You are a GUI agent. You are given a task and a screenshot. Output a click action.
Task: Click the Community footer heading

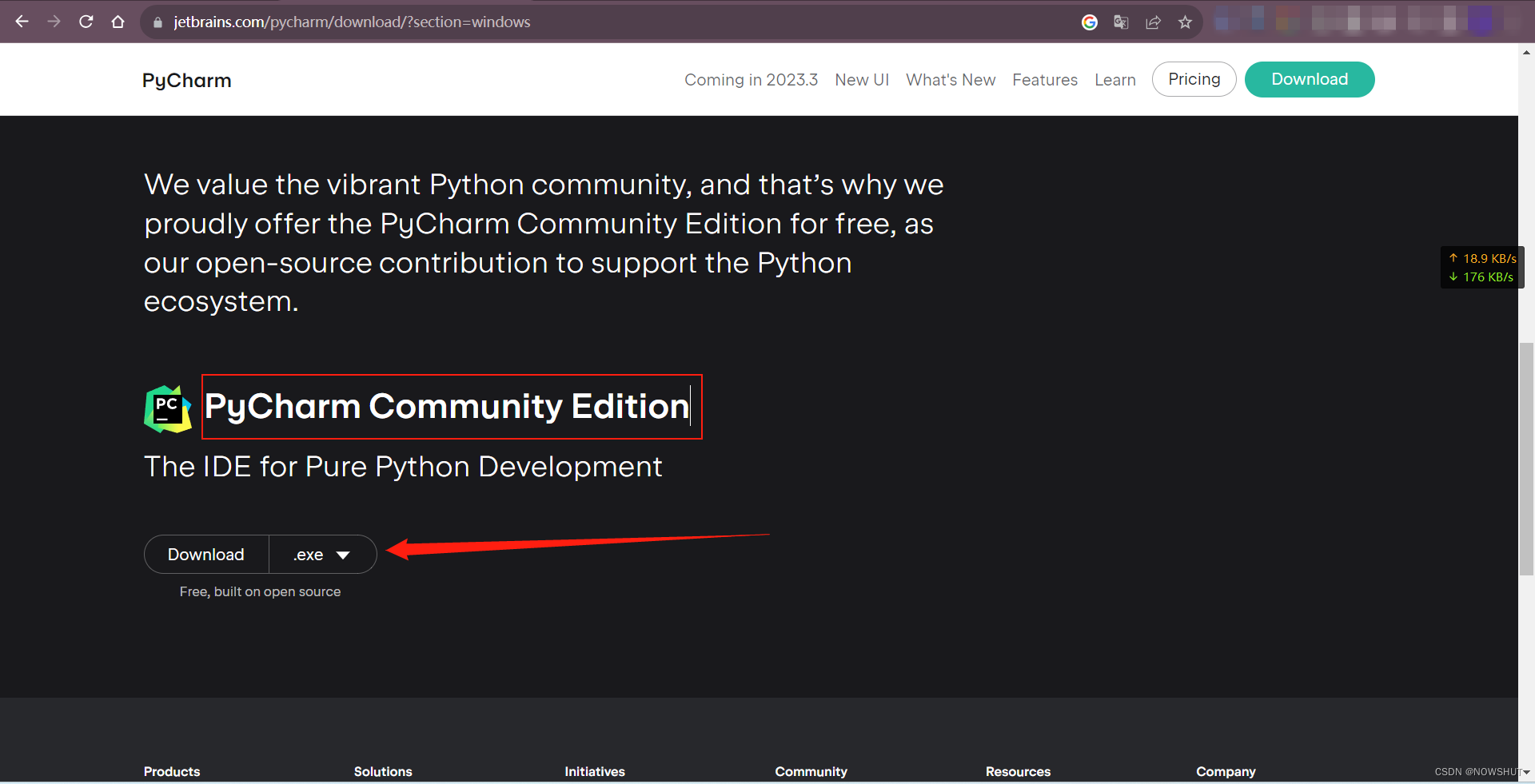point(811,771)
